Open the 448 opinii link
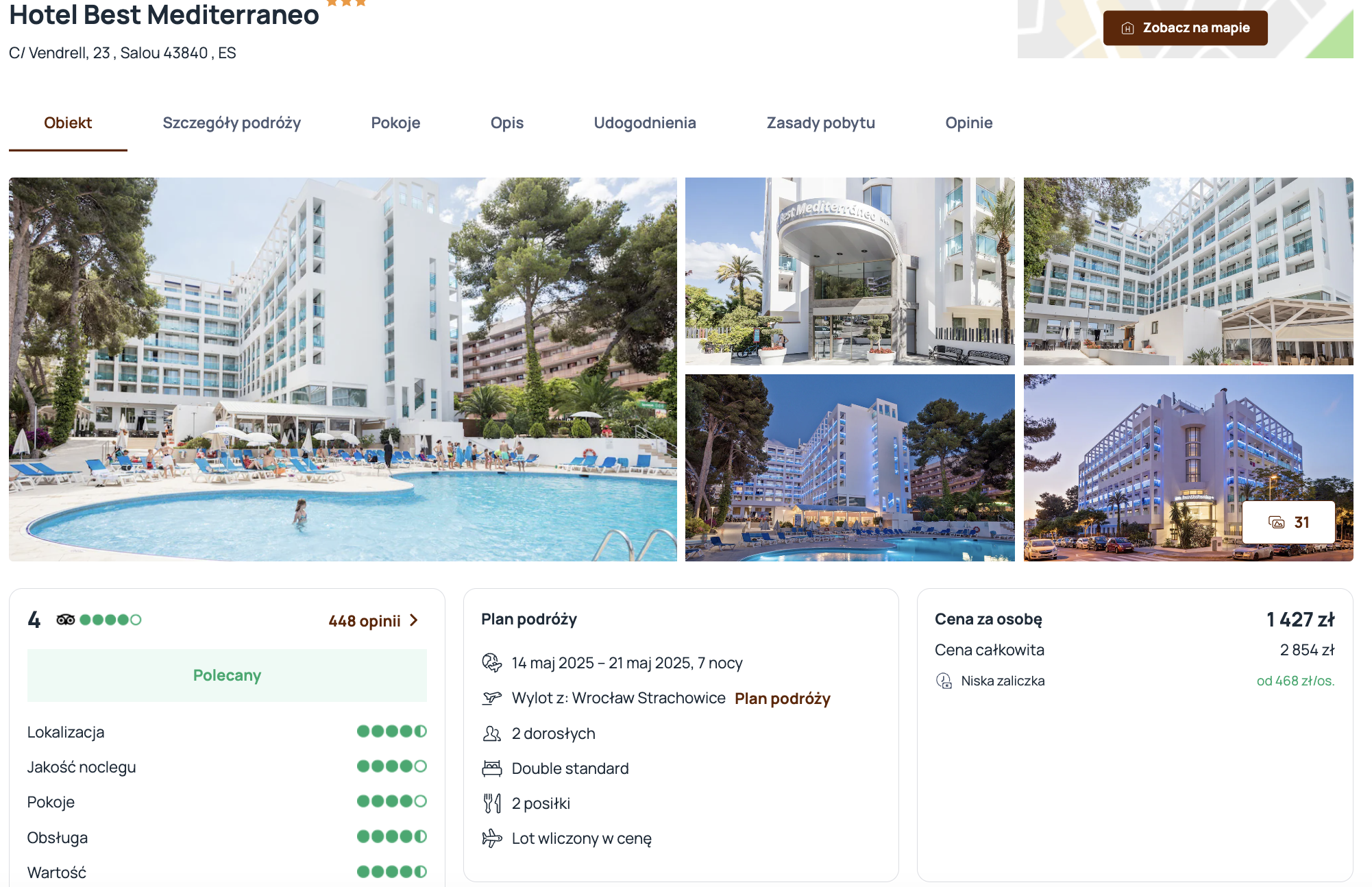This screenshot has height=887, width=1372. coord(365,621)
